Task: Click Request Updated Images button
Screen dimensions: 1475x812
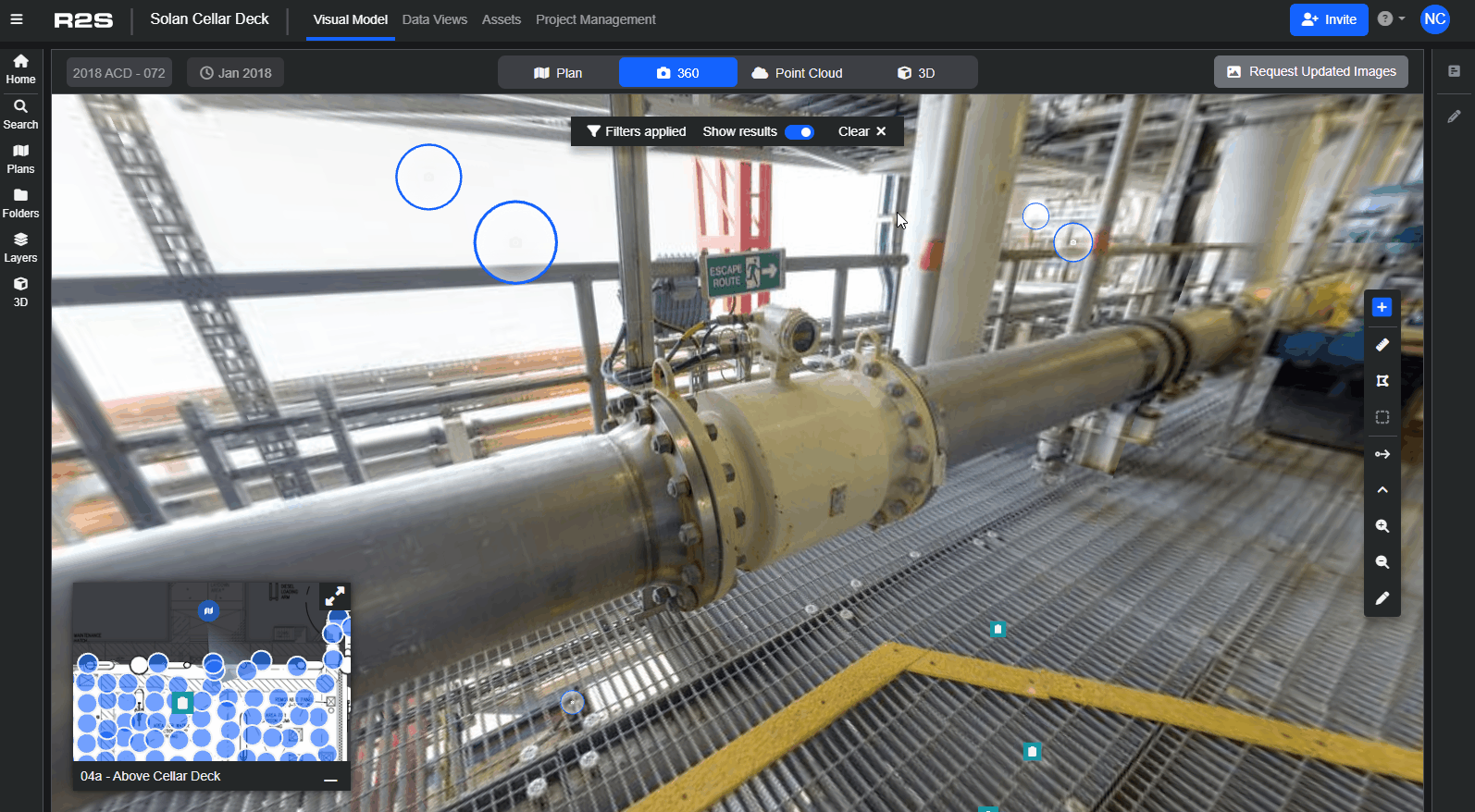Action: (x=1311, y=71)
